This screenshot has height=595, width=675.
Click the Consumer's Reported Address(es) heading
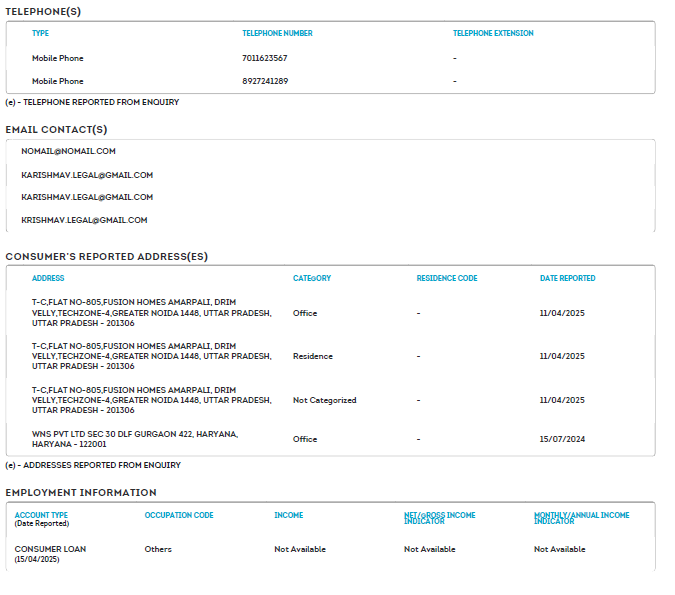point(106,256)
